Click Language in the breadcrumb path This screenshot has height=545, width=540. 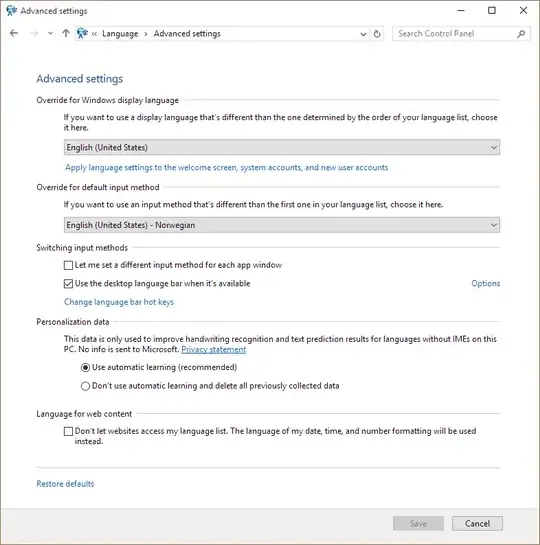[x=120, y=34]
